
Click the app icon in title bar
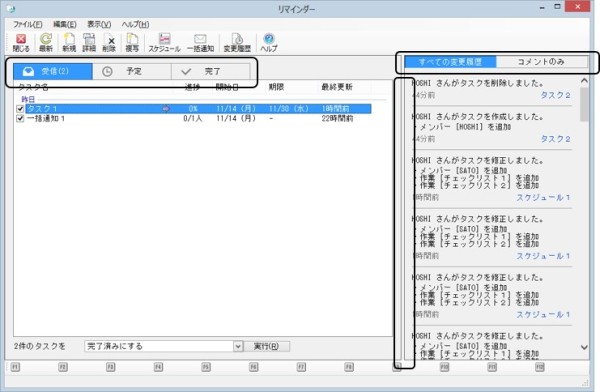[11, 8]
